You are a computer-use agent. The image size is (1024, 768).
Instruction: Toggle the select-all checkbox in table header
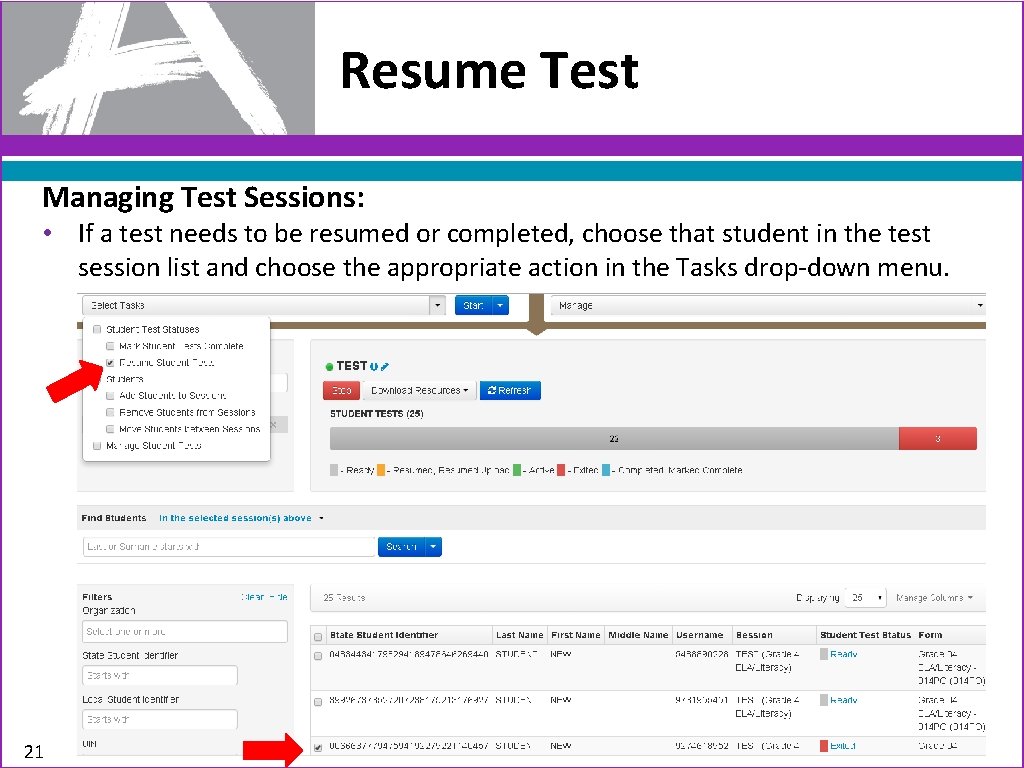(x=317, y=634)
